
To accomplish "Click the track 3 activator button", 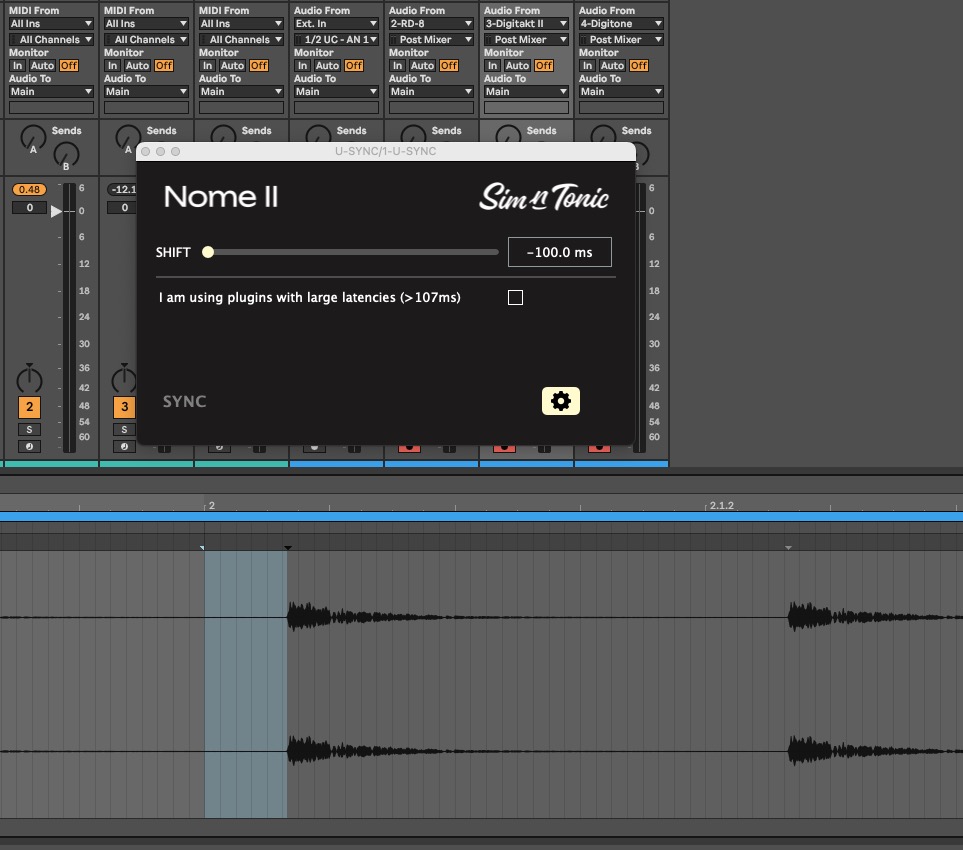I will click(124, 407).
